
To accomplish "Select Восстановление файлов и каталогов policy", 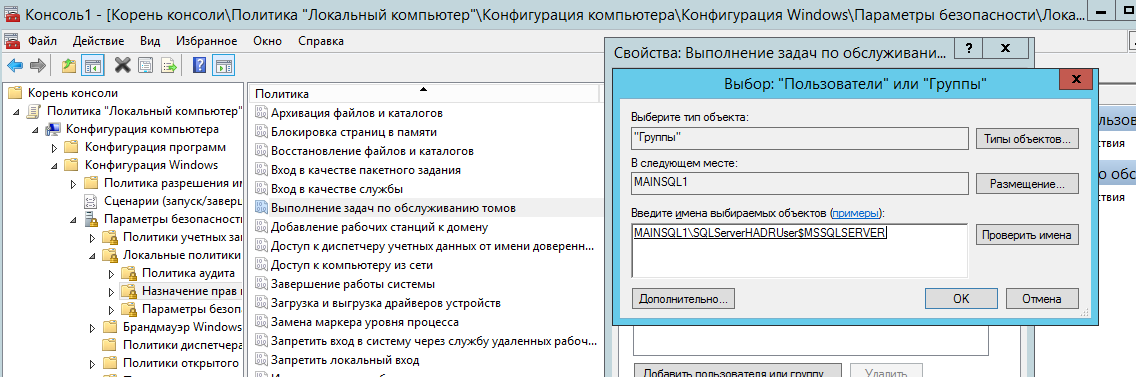I will click(x=372, y=151).
